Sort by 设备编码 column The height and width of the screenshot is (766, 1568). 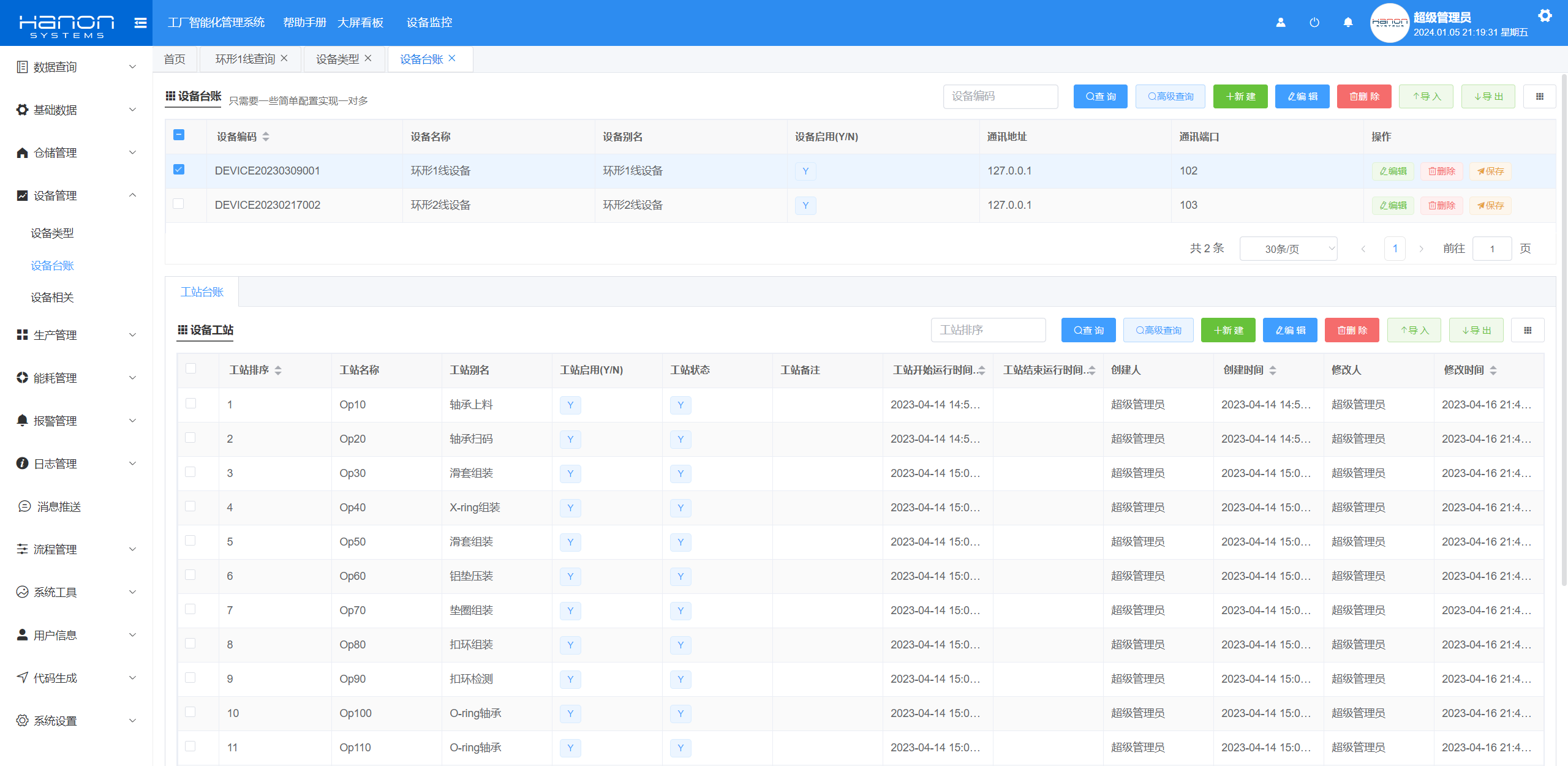pyautogui.click(x=266, y=137)
